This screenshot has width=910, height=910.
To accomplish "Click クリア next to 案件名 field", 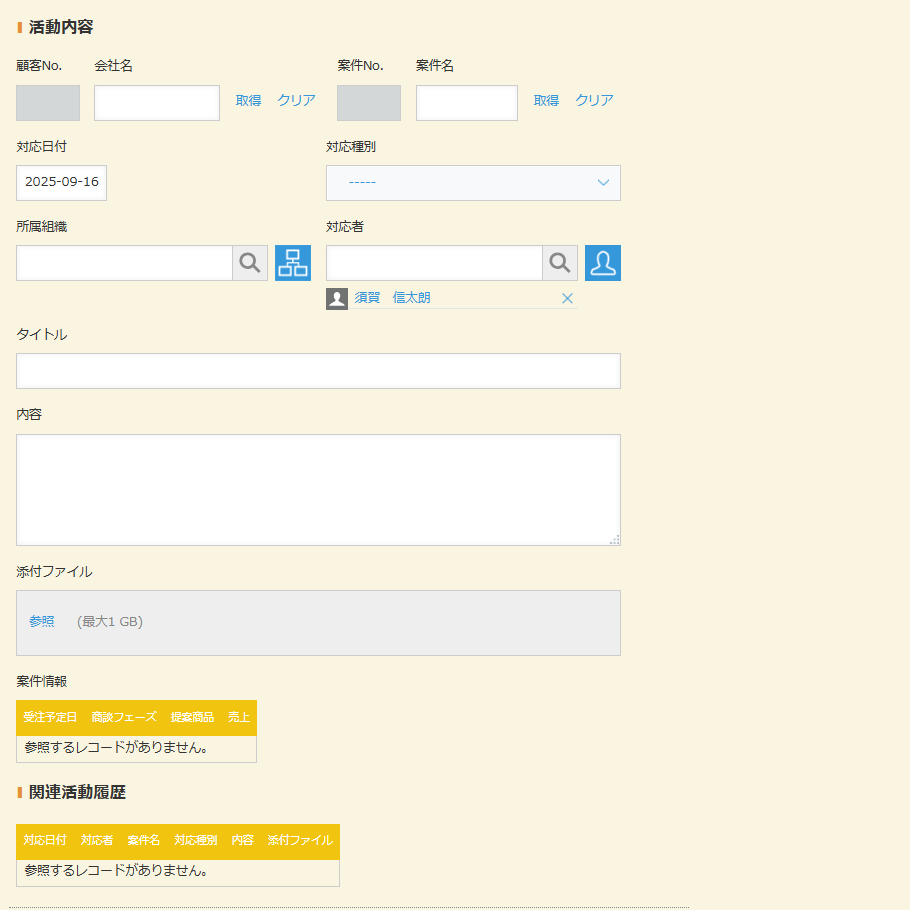I will point(594,101).
